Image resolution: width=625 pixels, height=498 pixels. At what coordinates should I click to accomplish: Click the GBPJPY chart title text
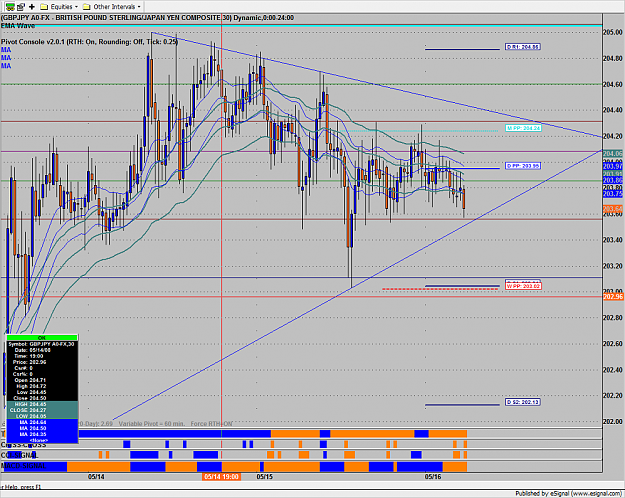pos(147,18)
